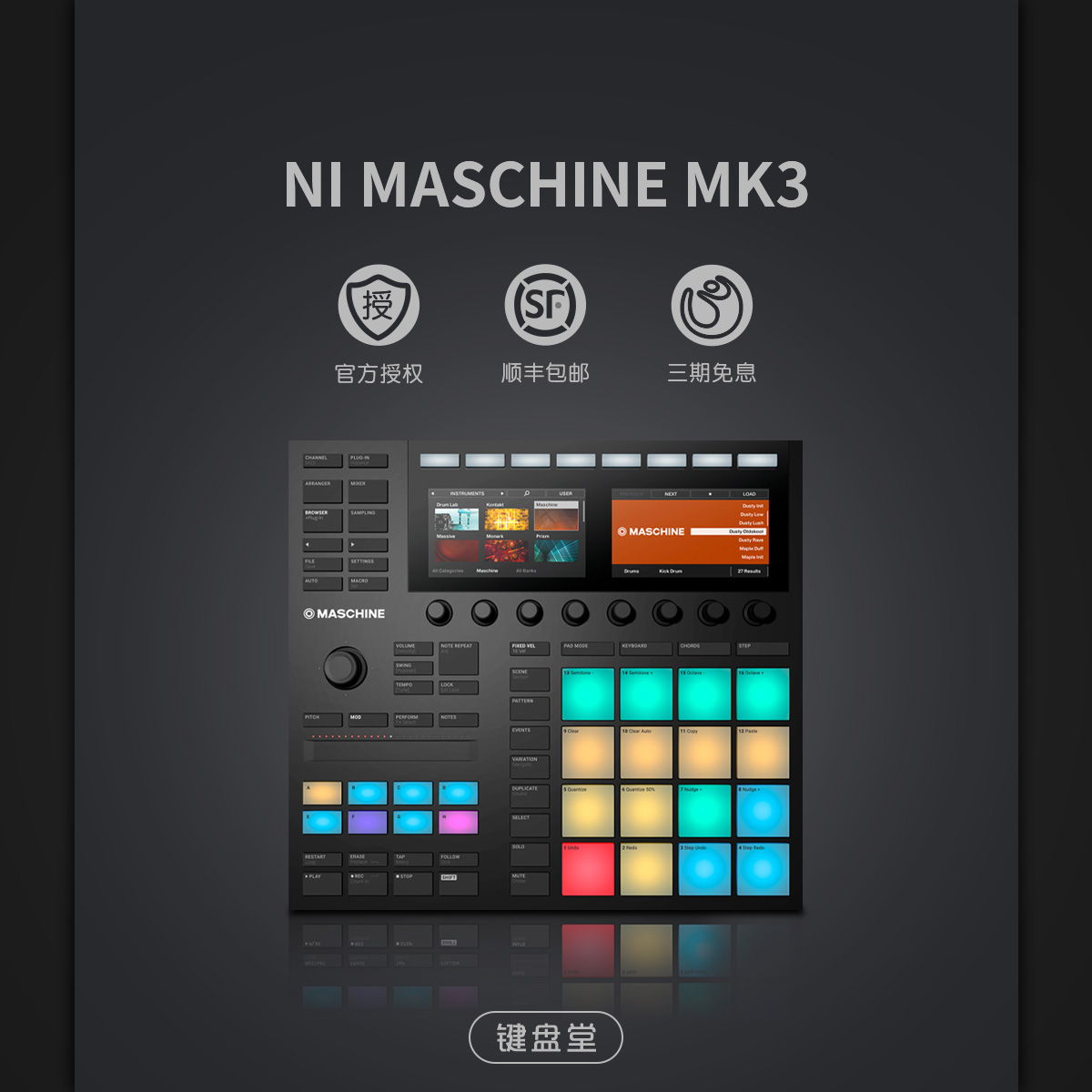Toggle the FOLLOW Grid button
1092x1092 pixels.
coord(459,859)
